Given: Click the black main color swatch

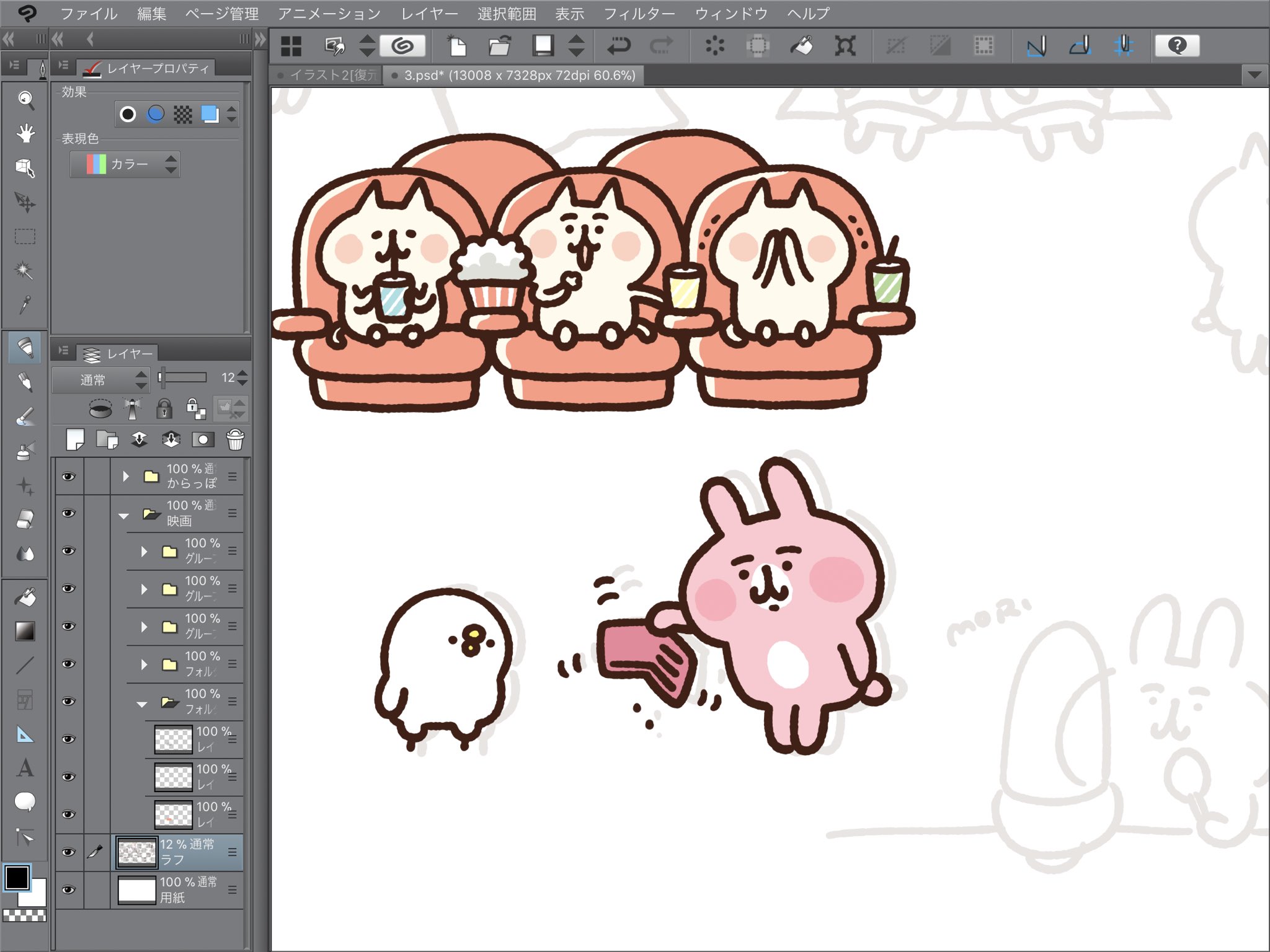Looking at the screenshot, I should tap(17, 878).
